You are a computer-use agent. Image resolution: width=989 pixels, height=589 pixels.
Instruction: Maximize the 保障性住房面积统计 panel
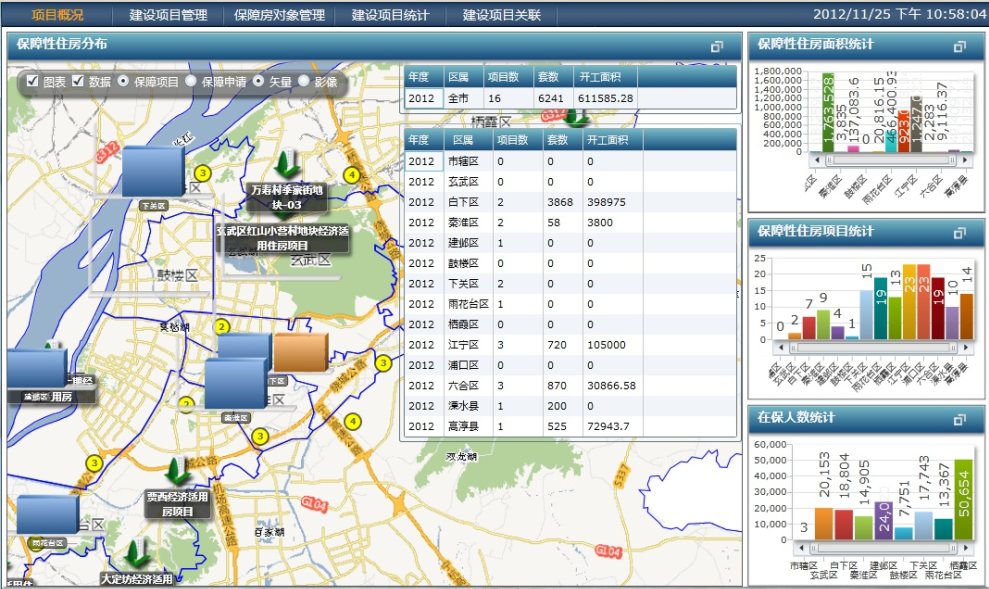(x=959, y=46)
